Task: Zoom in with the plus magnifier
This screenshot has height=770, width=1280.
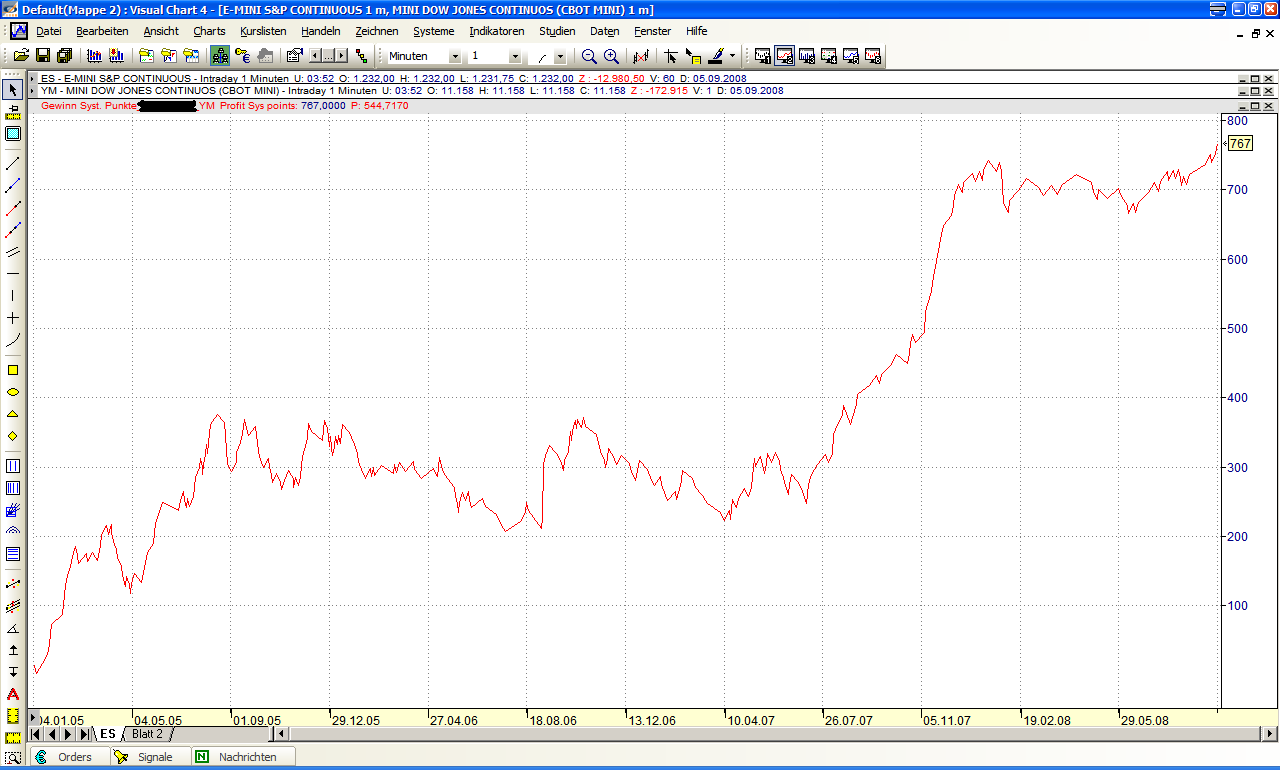Action: (x=611, y=56)
